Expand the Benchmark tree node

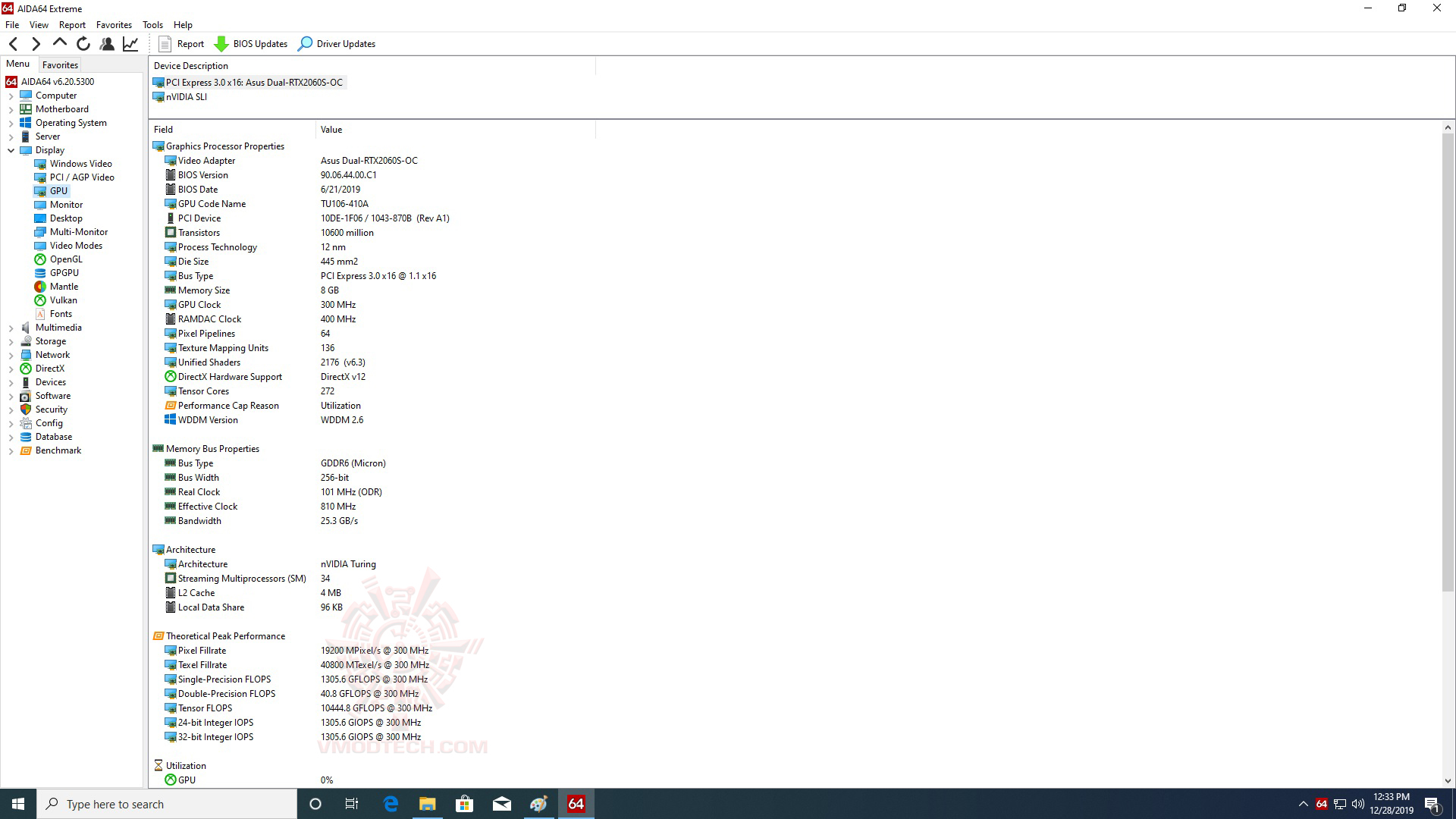tap(11, 450)
